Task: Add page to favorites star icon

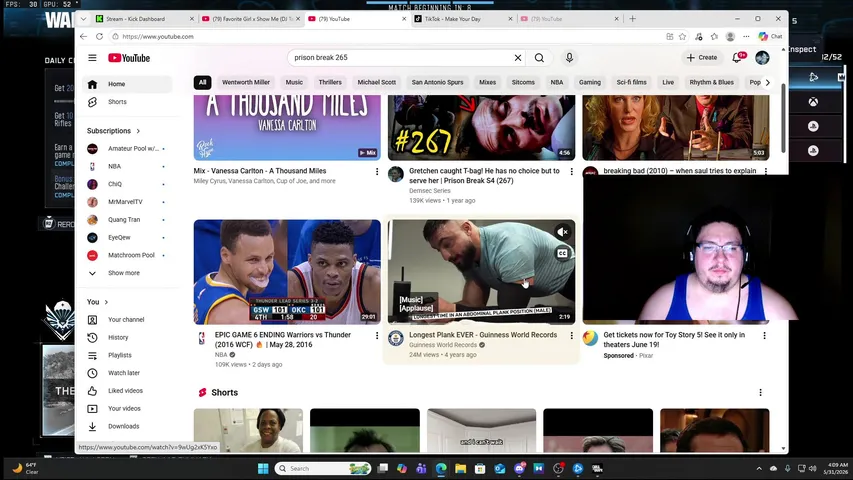Action: click(683, 36)
